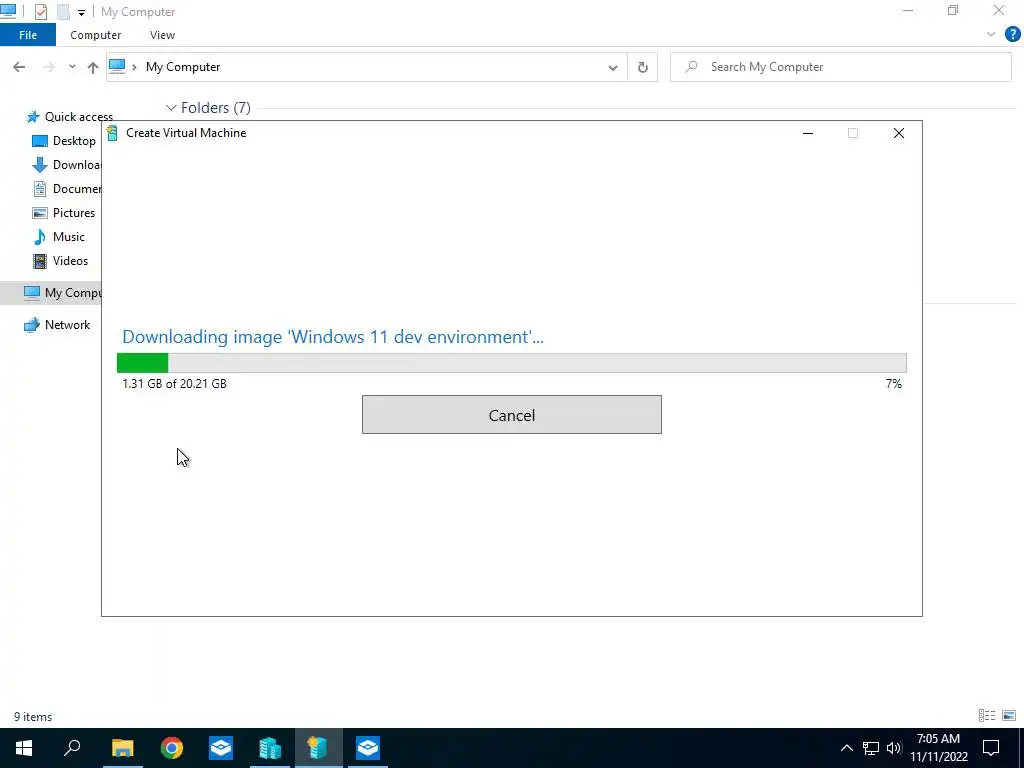
Task: Go back in File Explorer
Action: tap(19, 67)
